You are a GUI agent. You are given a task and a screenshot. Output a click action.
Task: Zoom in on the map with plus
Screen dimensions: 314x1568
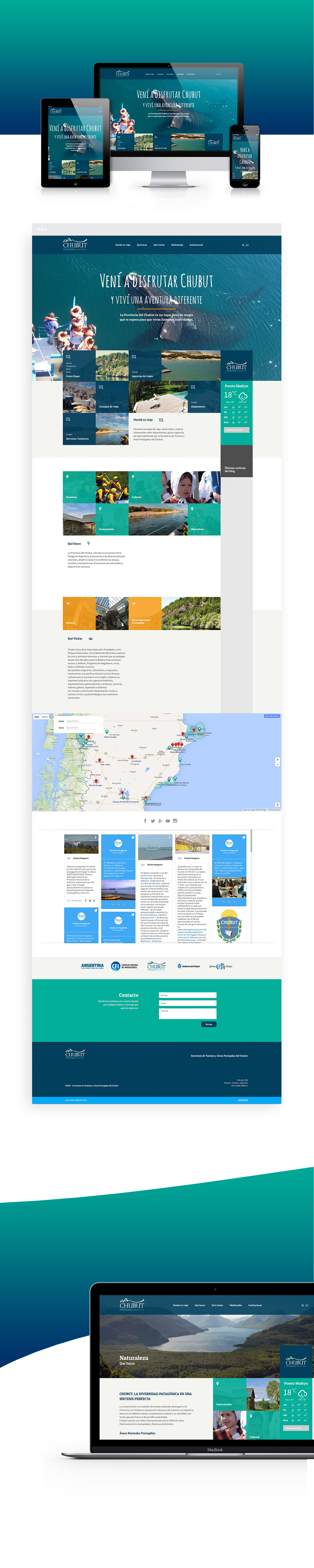pos(277,760)
